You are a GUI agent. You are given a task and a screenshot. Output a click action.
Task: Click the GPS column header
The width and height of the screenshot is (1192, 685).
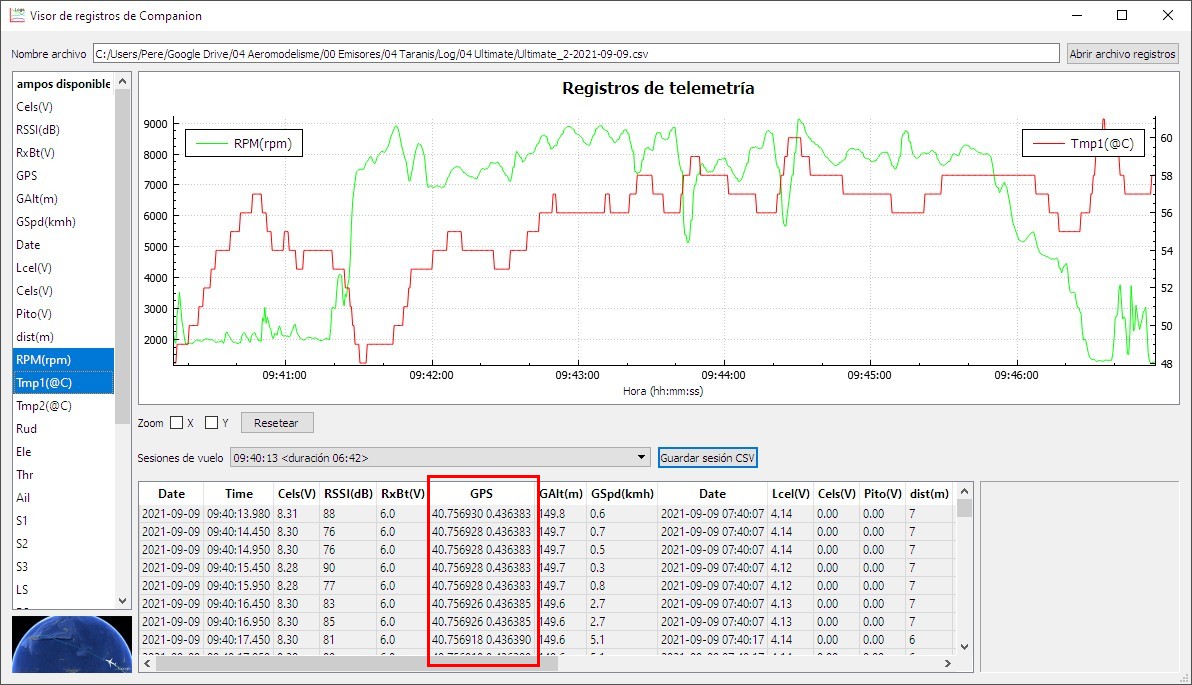point(482,494)
